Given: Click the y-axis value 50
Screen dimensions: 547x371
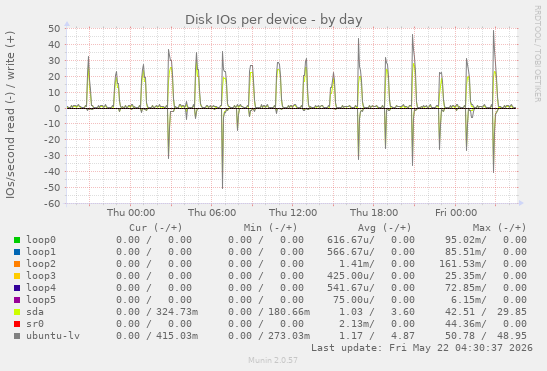Looking at the screenshot, I should 54,28.
